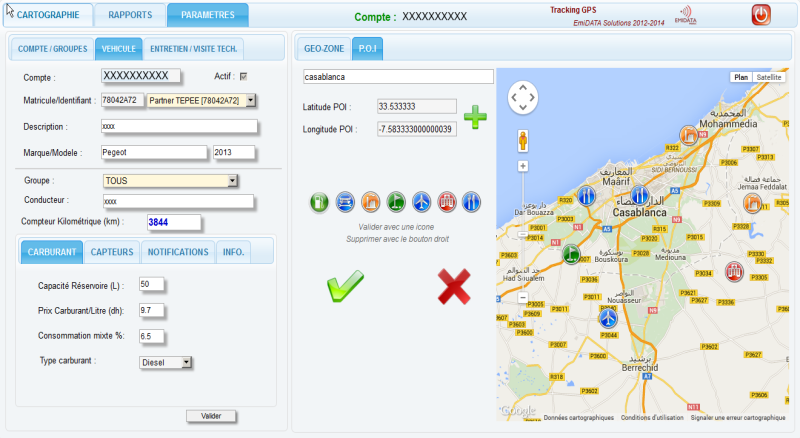Select the CARBURANT tab
Image resolution: width=800 pixels, height=438 pixels.
pyautogui.click(x=52, y=252)
